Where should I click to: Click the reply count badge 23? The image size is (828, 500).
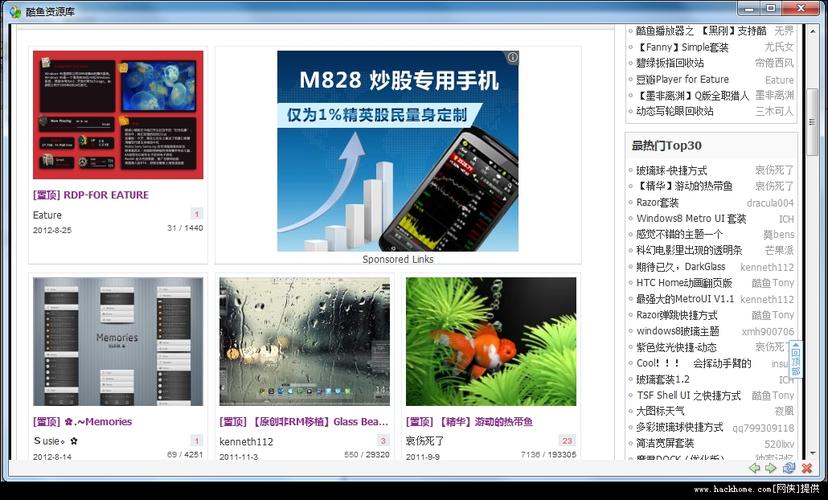point(567,440)
